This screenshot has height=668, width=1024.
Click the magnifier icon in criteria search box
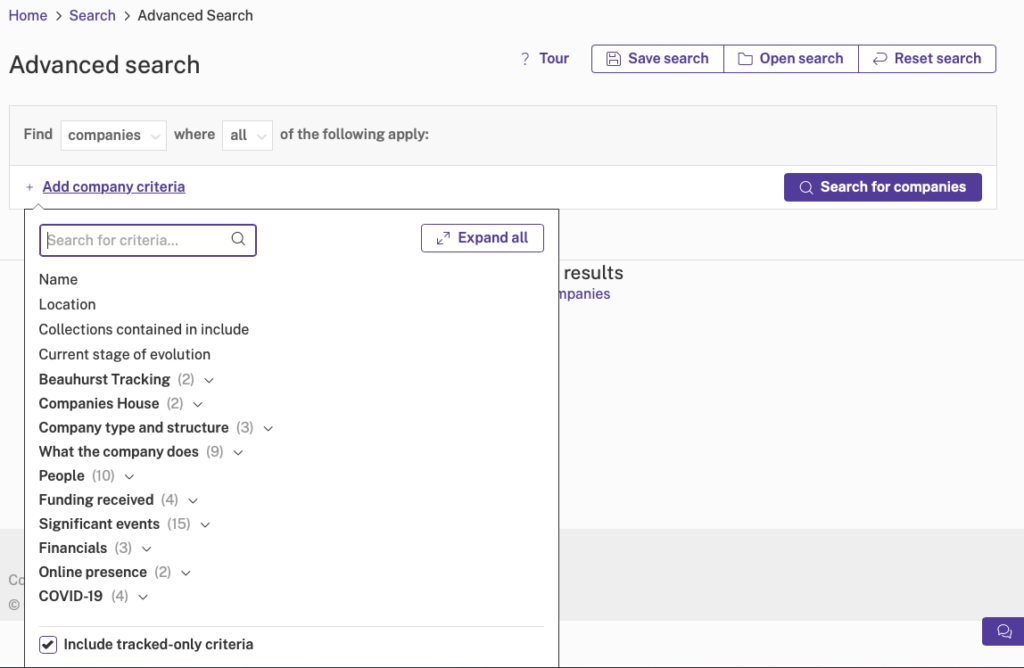click(238, 239)
